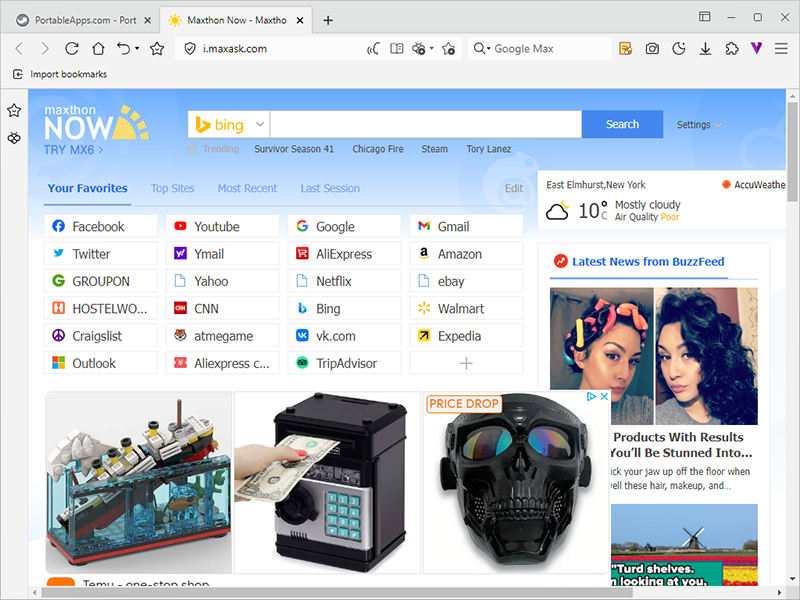Open the Netflix favorite link

click(x=334, y=281)
